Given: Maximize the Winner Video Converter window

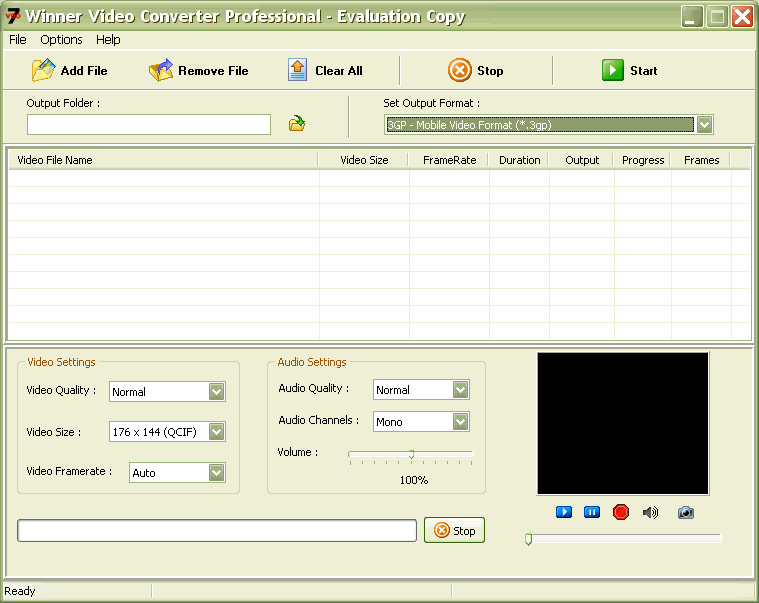Looking at the screenshot, I should pos(717,17).
